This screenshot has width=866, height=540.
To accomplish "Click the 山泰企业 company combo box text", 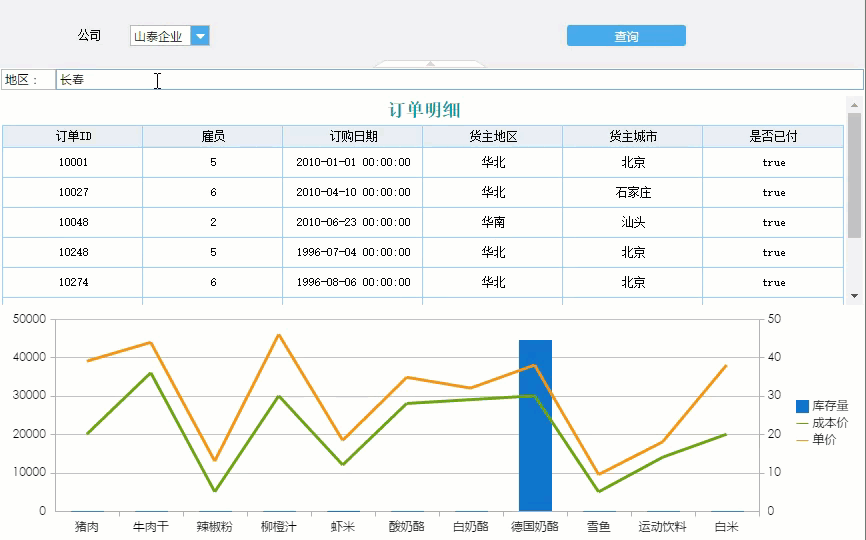I will [x=159, y=36].
